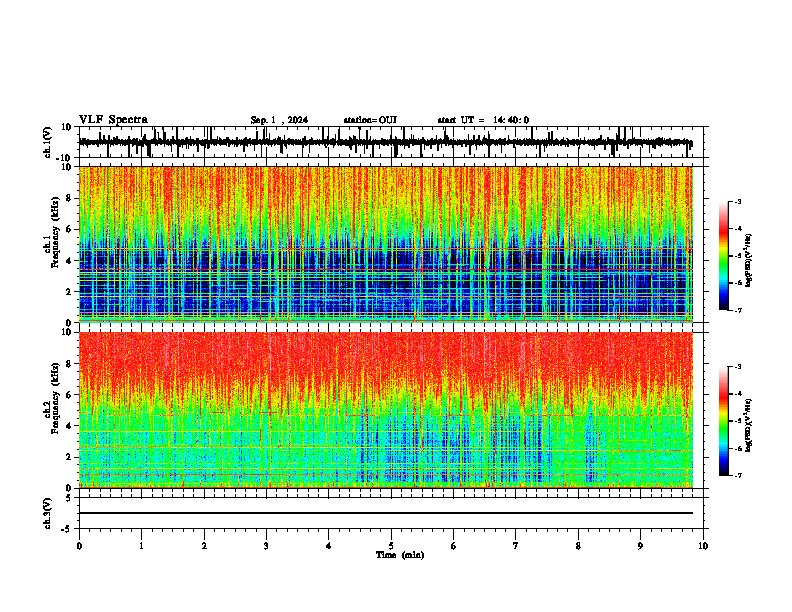Screen dimensions: 792x612
Task: Click the "ch.1(V)" axis label
Action: (48, 142)
